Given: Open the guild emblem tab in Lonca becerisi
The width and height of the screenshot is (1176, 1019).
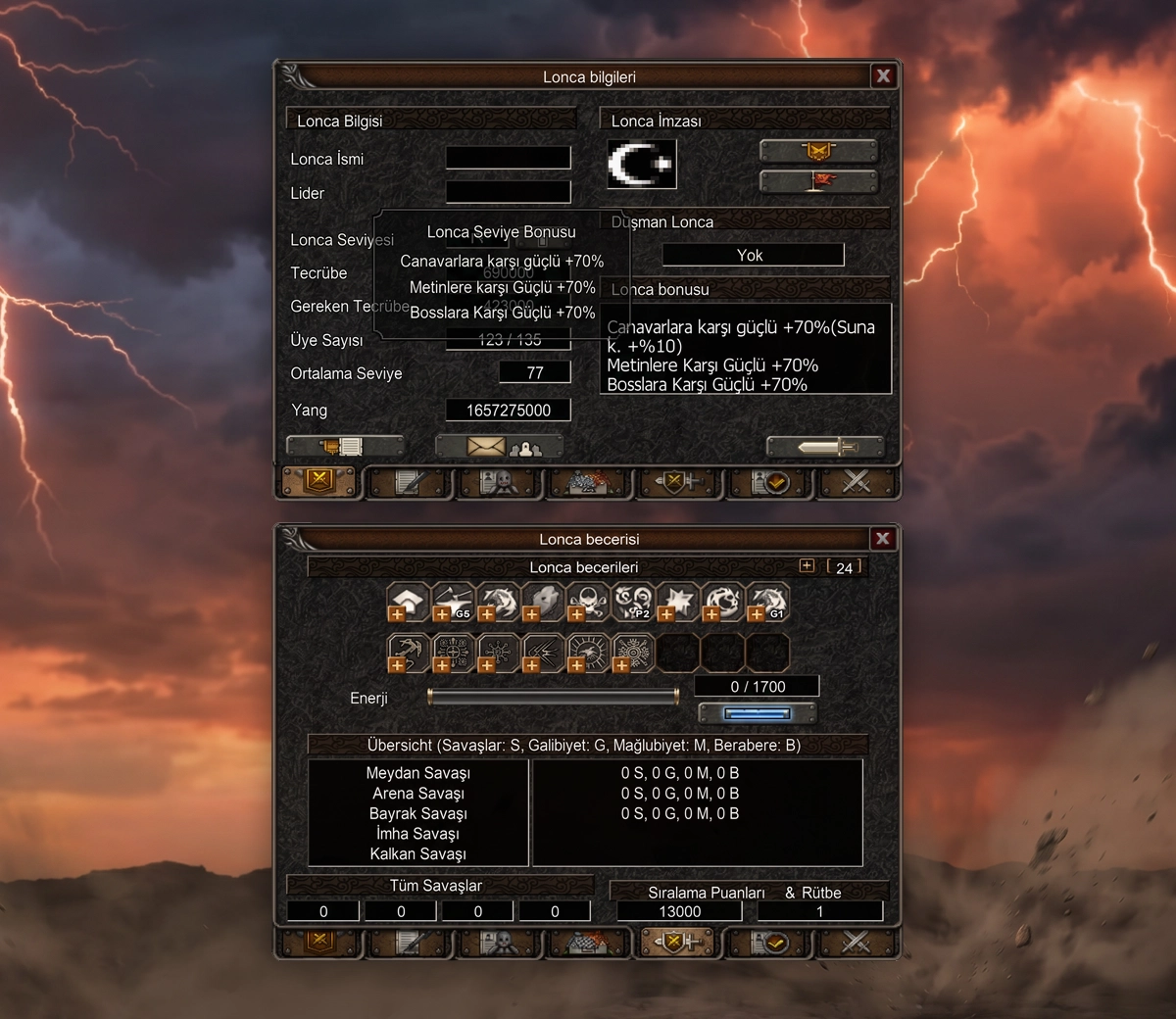Looking at the screenshot, I should [319, 944].
